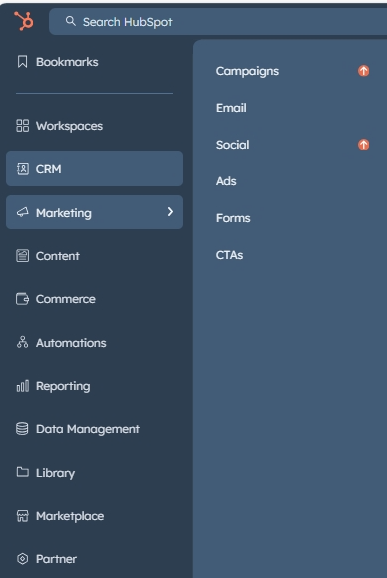The width and height of the screenshot is (387, 578).
Task: Open Reporting menu label
Action: pyautogui.click(x=63, y=386)
